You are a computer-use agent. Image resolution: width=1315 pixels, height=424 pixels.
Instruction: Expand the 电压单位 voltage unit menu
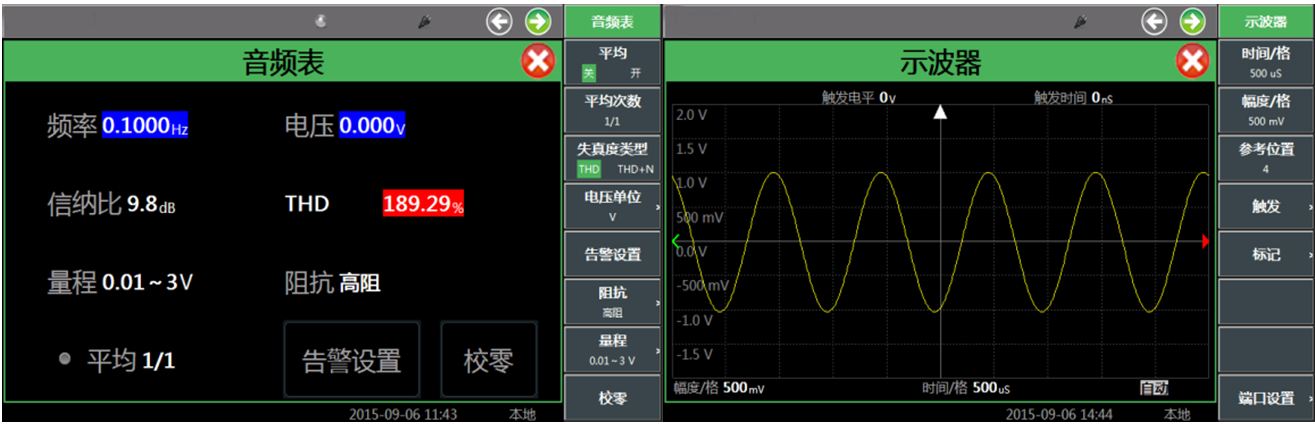[x=612, y=205]
